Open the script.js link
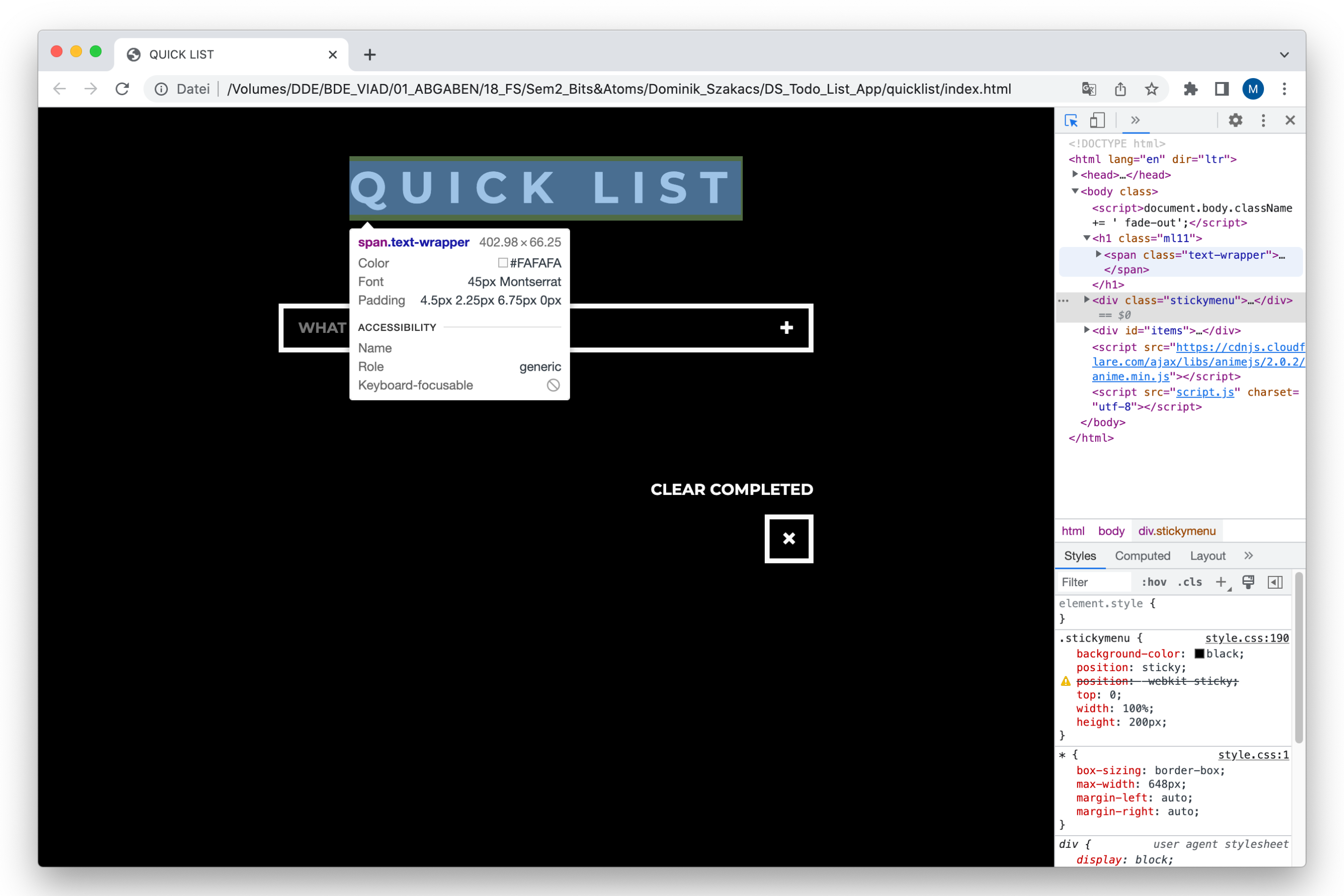 [x=1205, y=393]
